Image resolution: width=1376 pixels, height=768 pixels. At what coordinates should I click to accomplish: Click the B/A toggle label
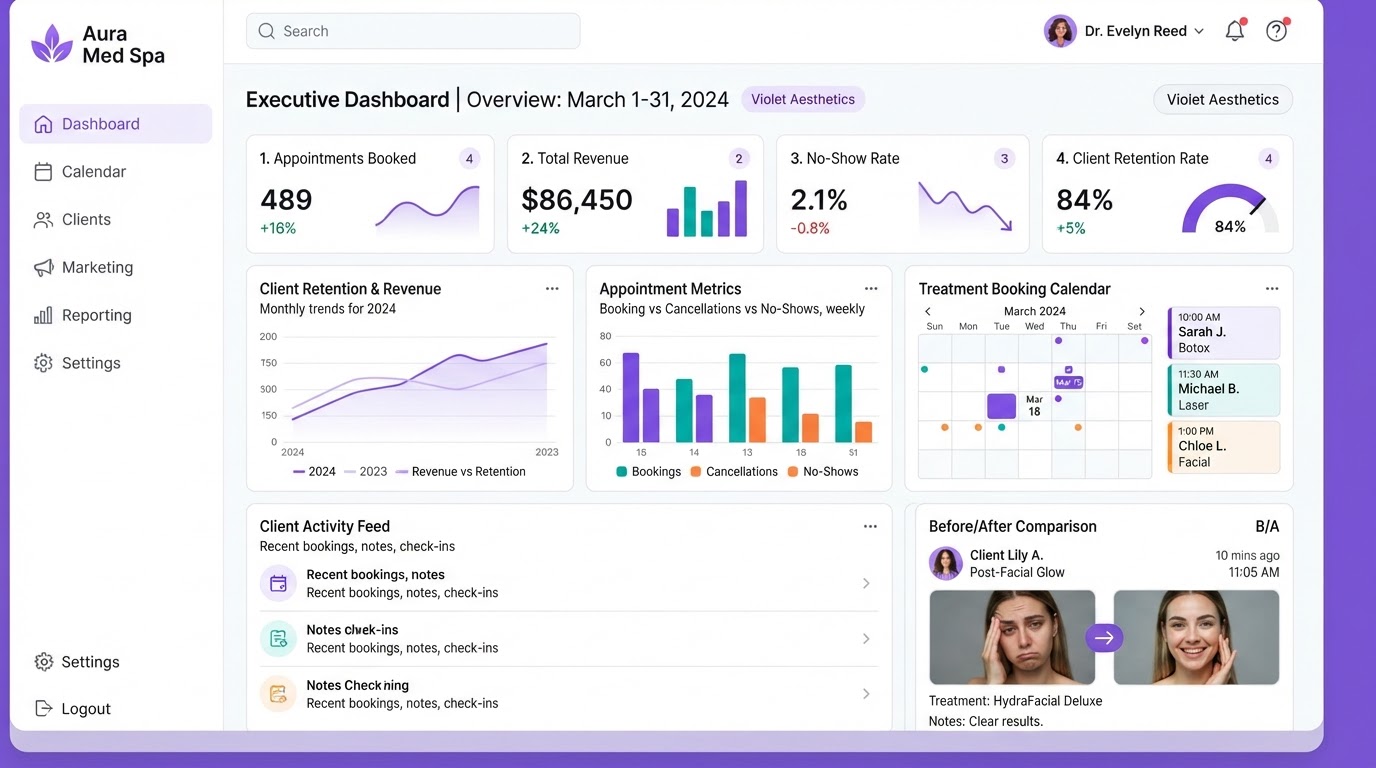tap(1267, 526)
